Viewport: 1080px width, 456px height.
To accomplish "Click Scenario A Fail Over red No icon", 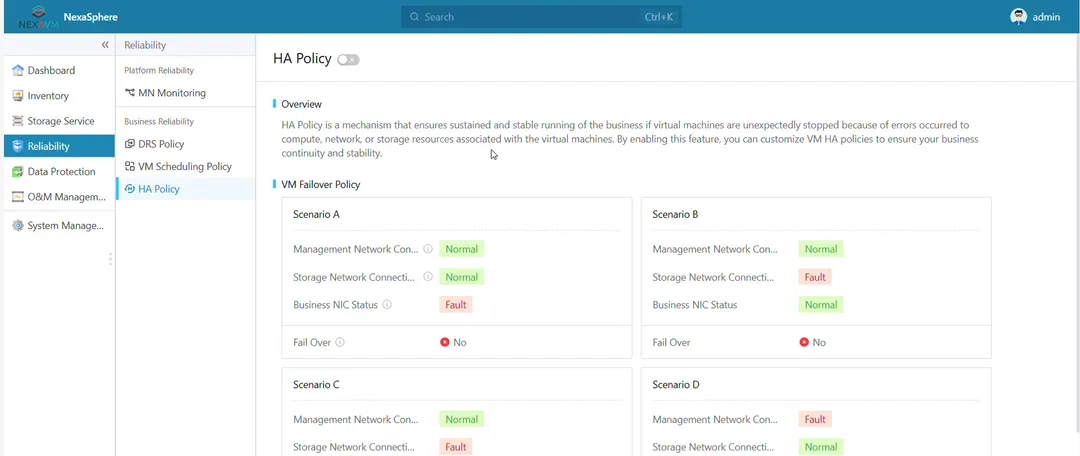I will 445,342.
